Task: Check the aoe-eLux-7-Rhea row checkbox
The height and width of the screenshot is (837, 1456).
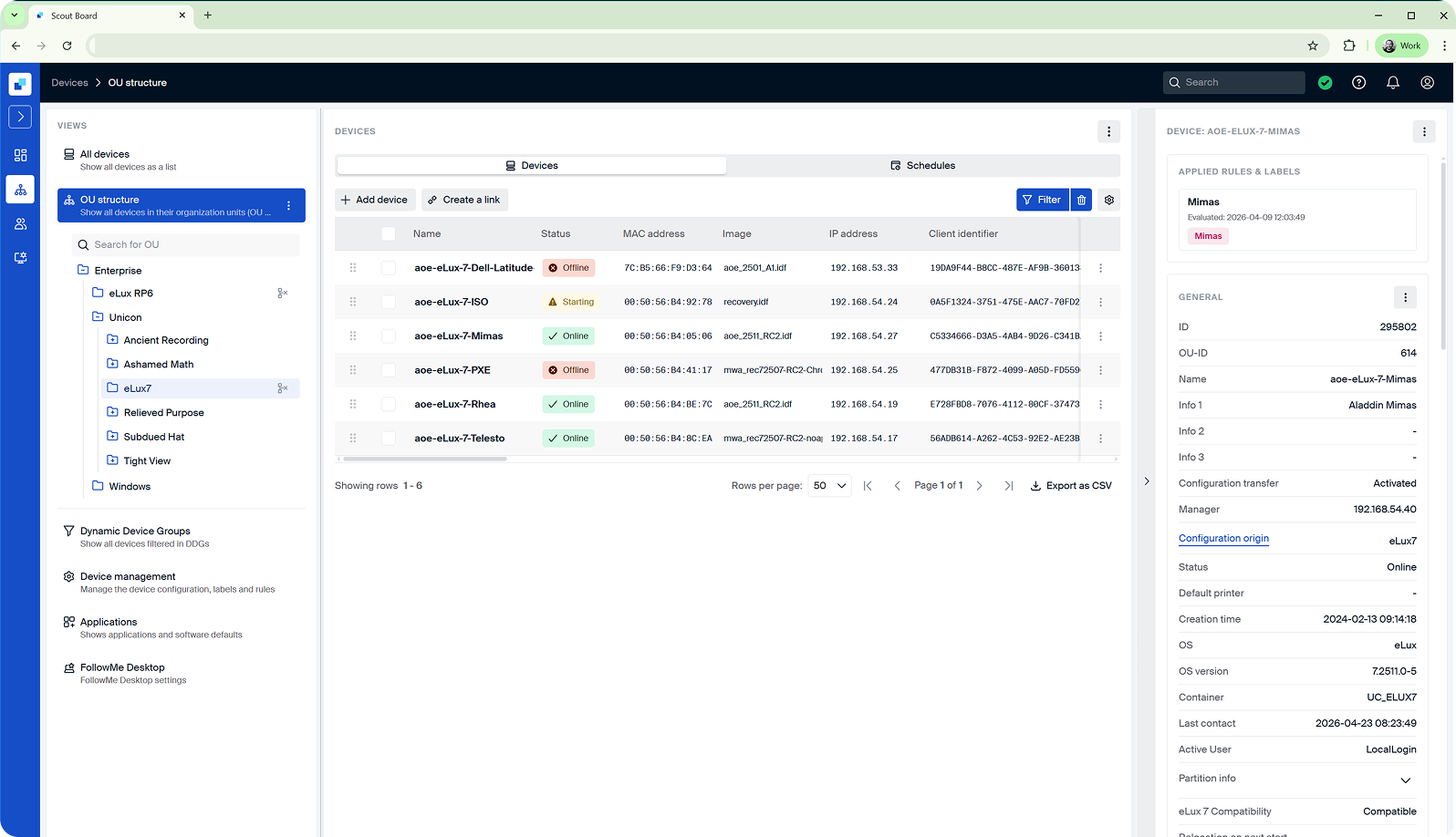Action: (x=389, y=404)
